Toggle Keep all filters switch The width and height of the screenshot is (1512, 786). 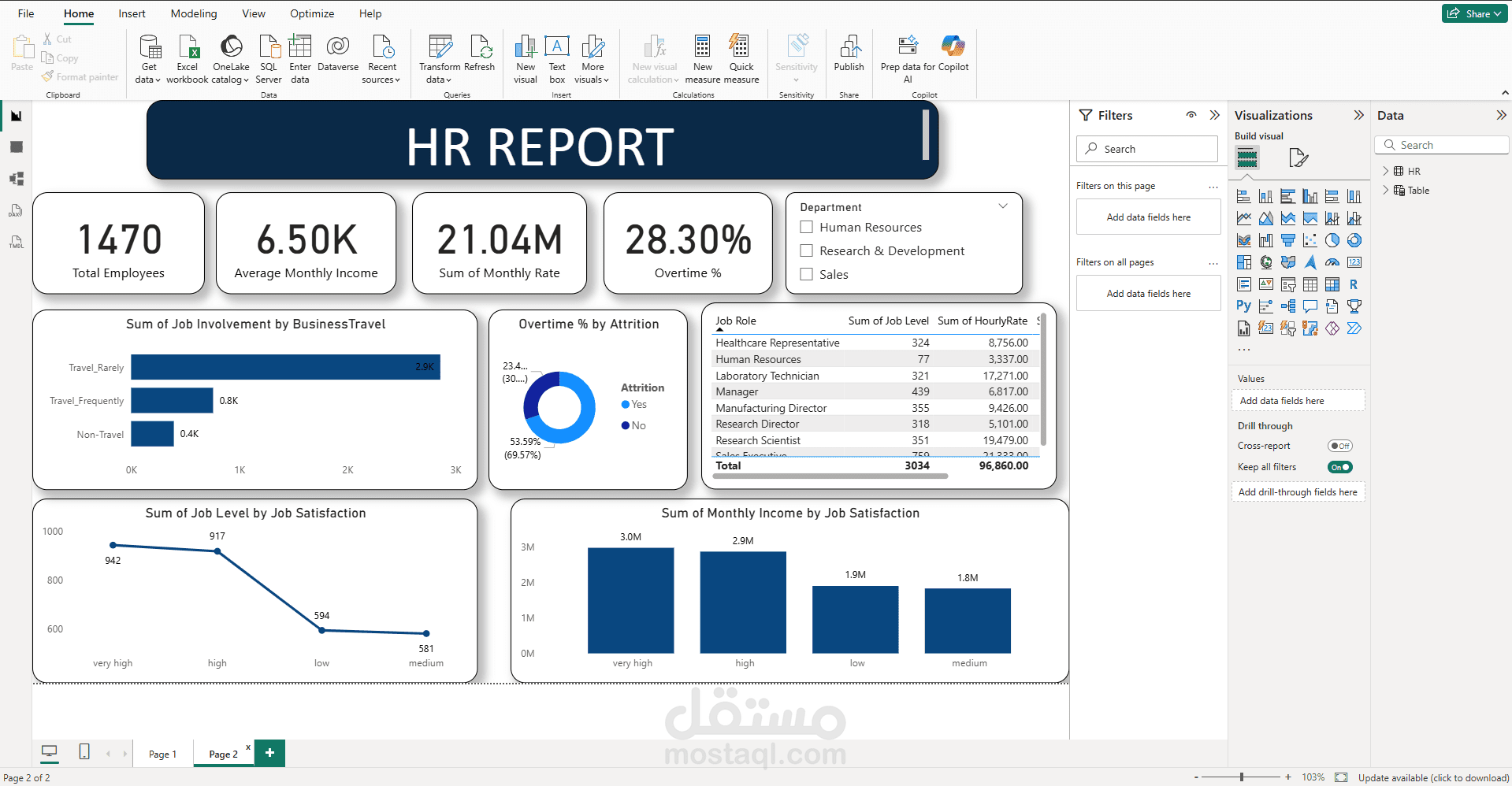(1340, 467)
